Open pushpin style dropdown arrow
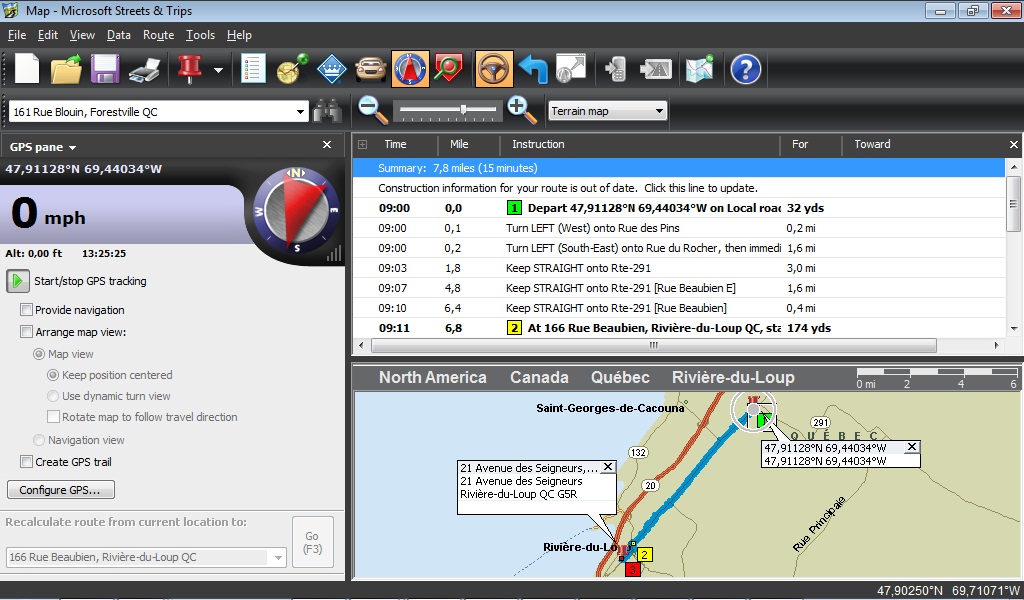This screenshot has height=600, width=1024. pyautogui.click(x=218, y=70)
